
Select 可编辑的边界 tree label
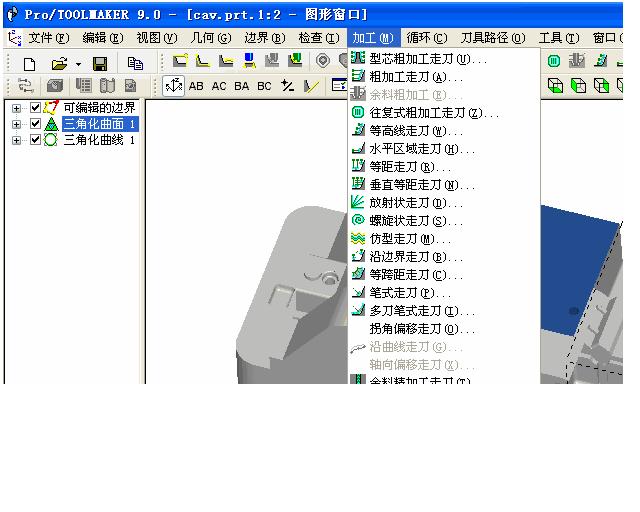pyautogui.click(x=99, y=108)
